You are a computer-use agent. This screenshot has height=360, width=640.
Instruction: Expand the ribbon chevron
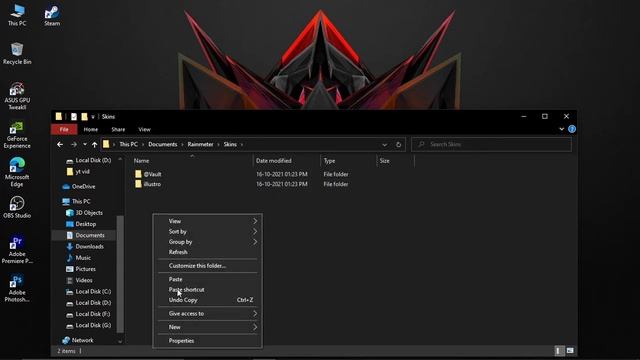coord(561,129)
